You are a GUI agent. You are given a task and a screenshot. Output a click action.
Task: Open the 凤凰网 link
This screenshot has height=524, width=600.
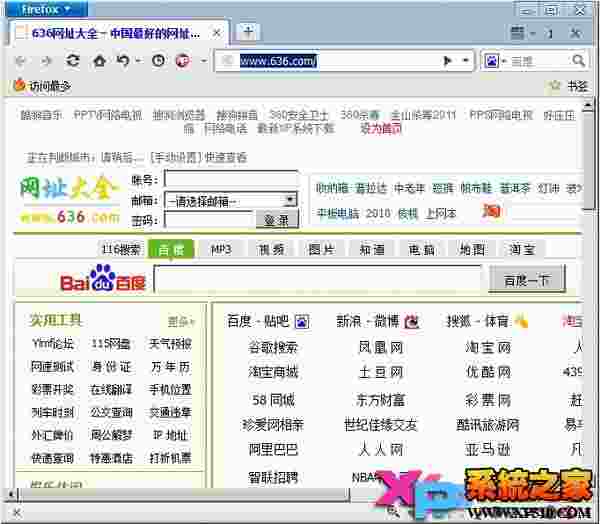pos(381,347)
